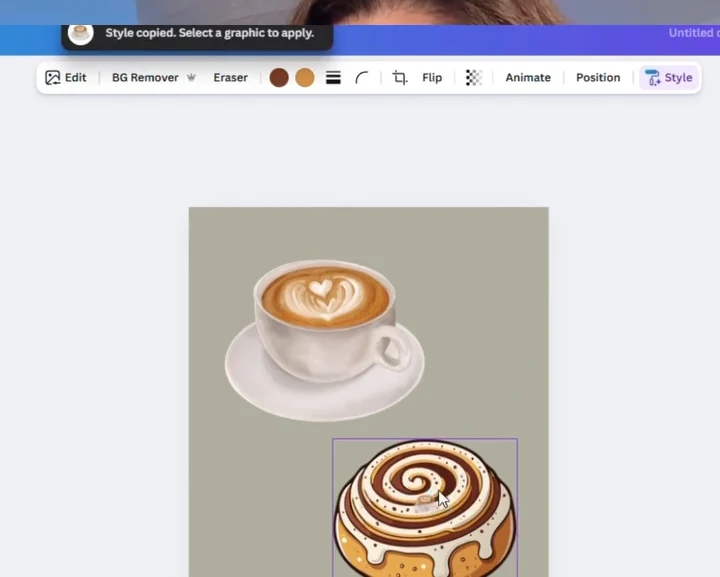Viewport: 720px width, 577px height.
Task: Select the Eraser tool
Action: [231, 78]
